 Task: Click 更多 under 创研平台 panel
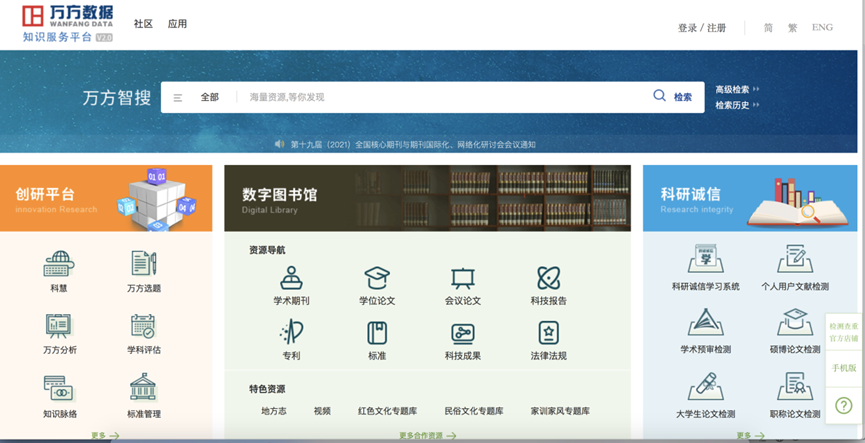point(105,436)
